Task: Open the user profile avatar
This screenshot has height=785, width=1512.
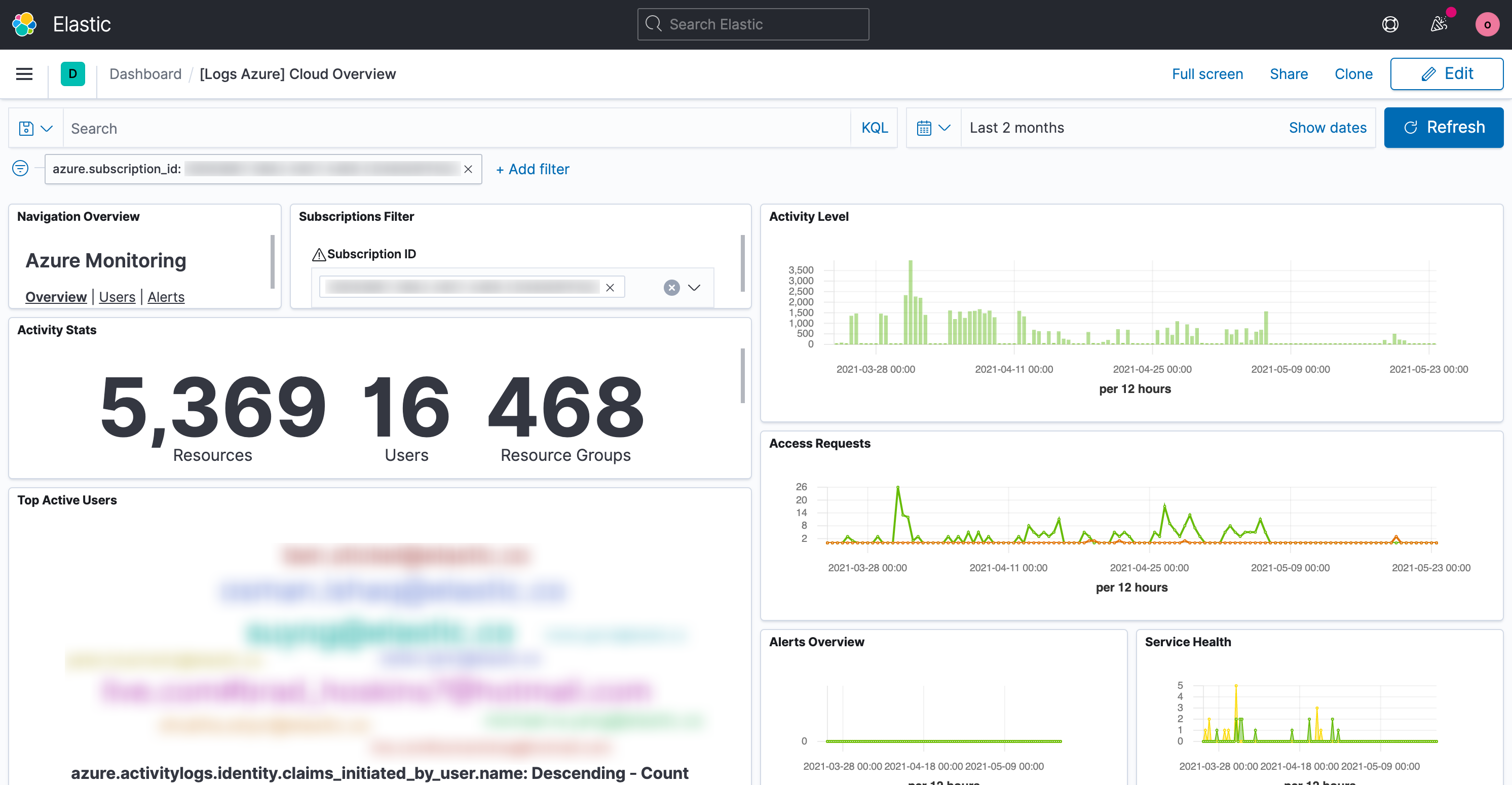Action: pos(1487,24)
